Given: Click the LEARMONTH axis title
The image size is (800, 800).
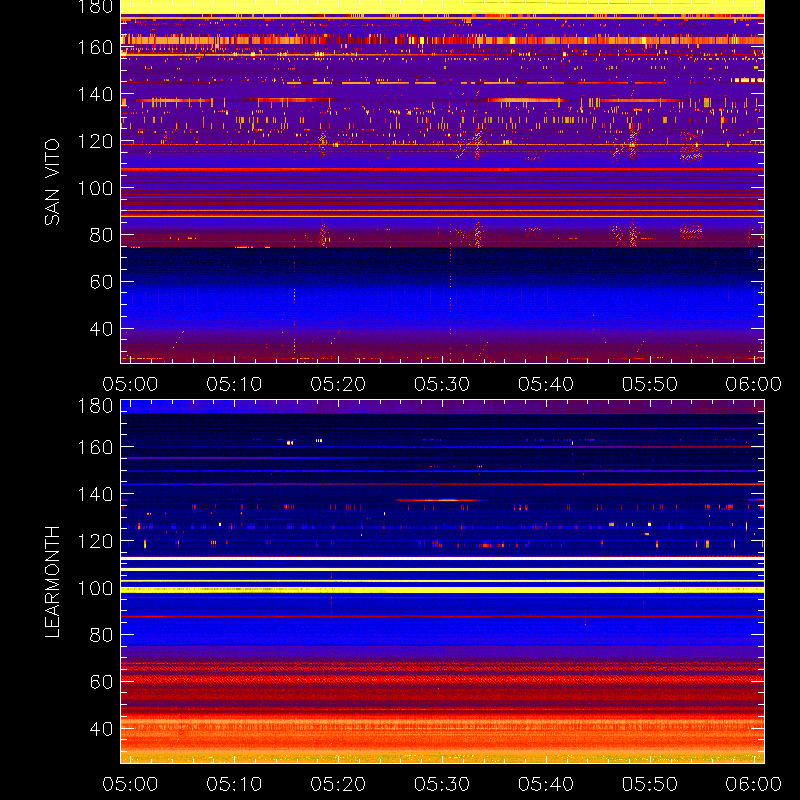Looking at the screenshot, I should [52, 582].
